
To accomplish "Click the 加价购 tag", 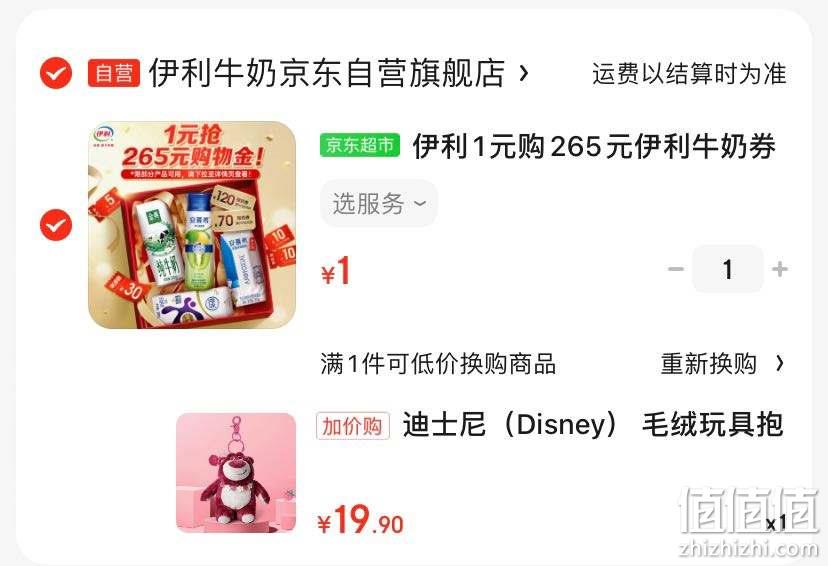I will pos(353,426).
